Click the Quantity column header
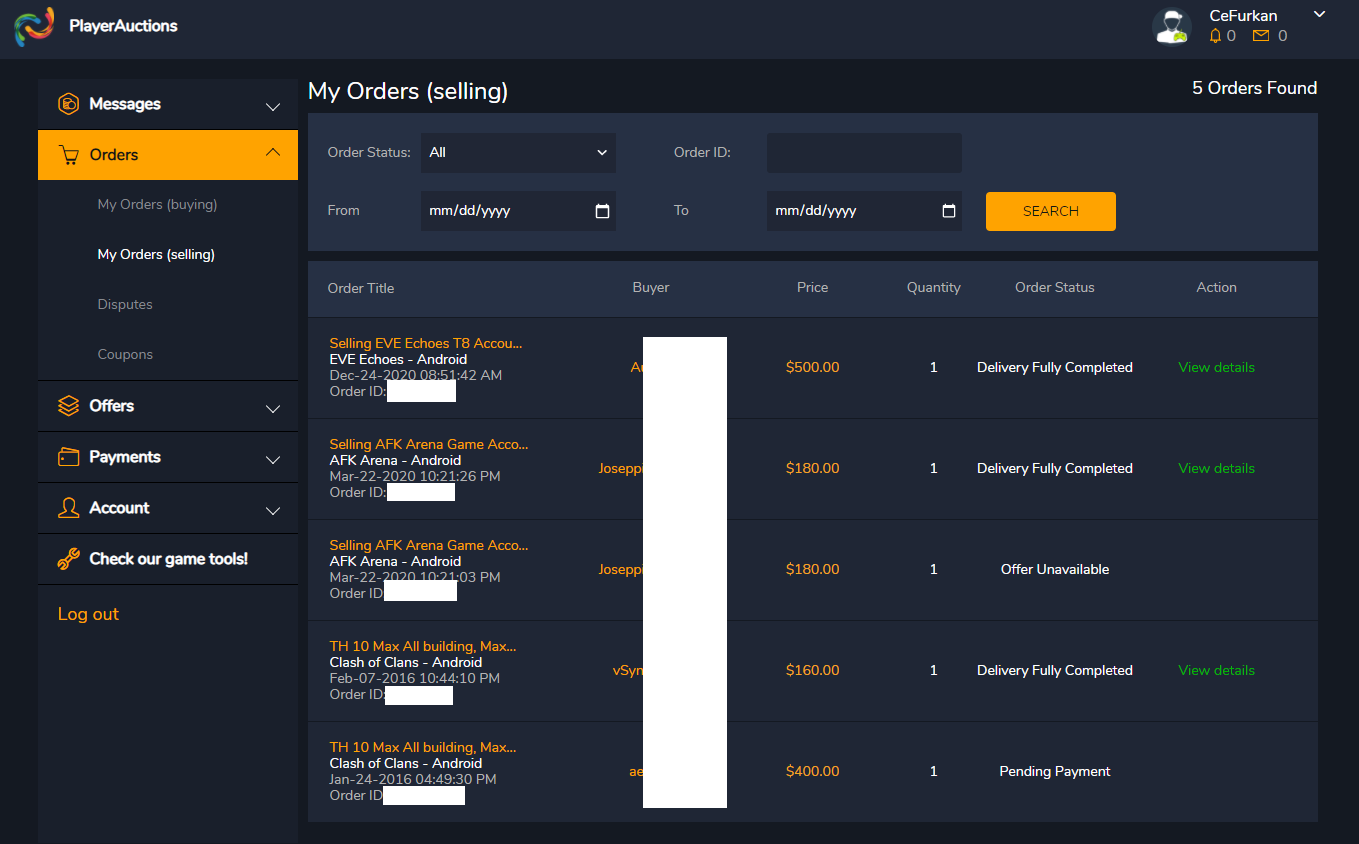The image size is (1359, 844). [934, 287]
